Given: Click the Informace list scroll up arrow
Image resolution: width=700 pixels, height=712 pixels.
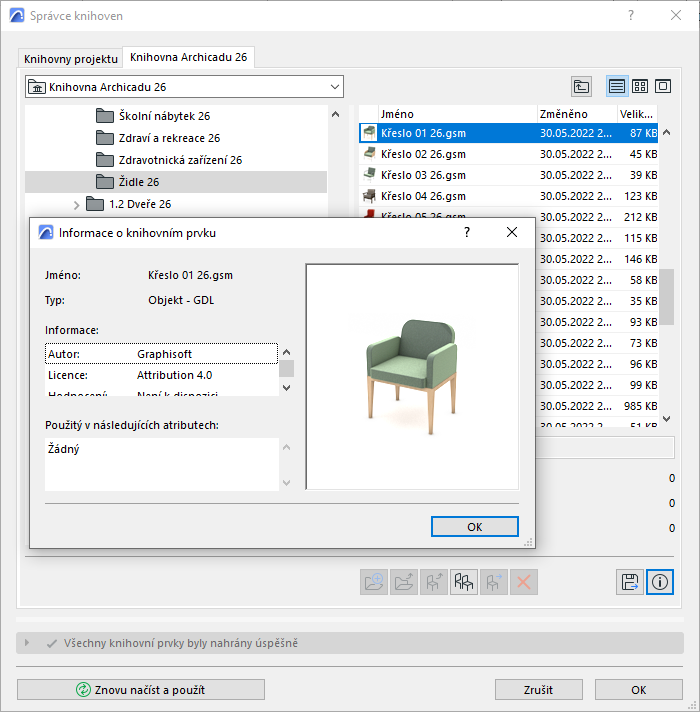Looking at the screenshot, I should point(286,352).
